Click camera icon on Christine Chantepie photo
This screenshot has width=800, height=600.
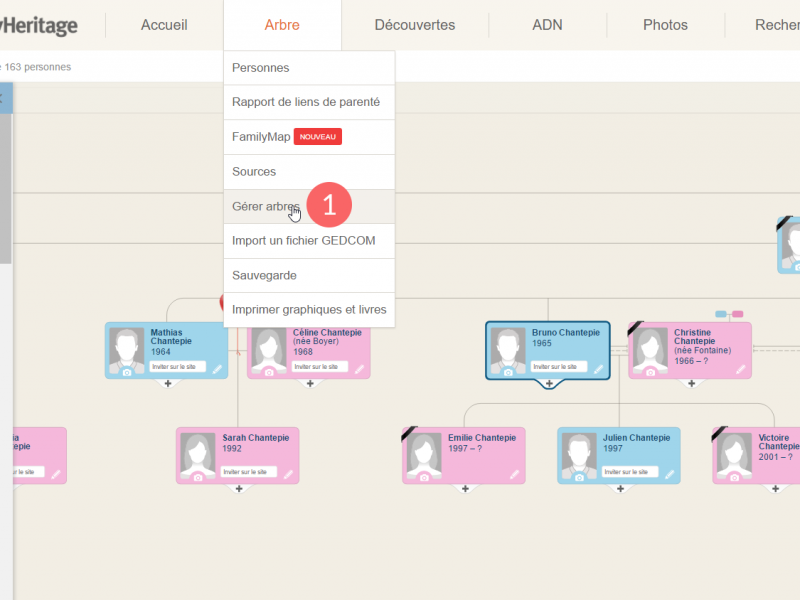[650, 372]
